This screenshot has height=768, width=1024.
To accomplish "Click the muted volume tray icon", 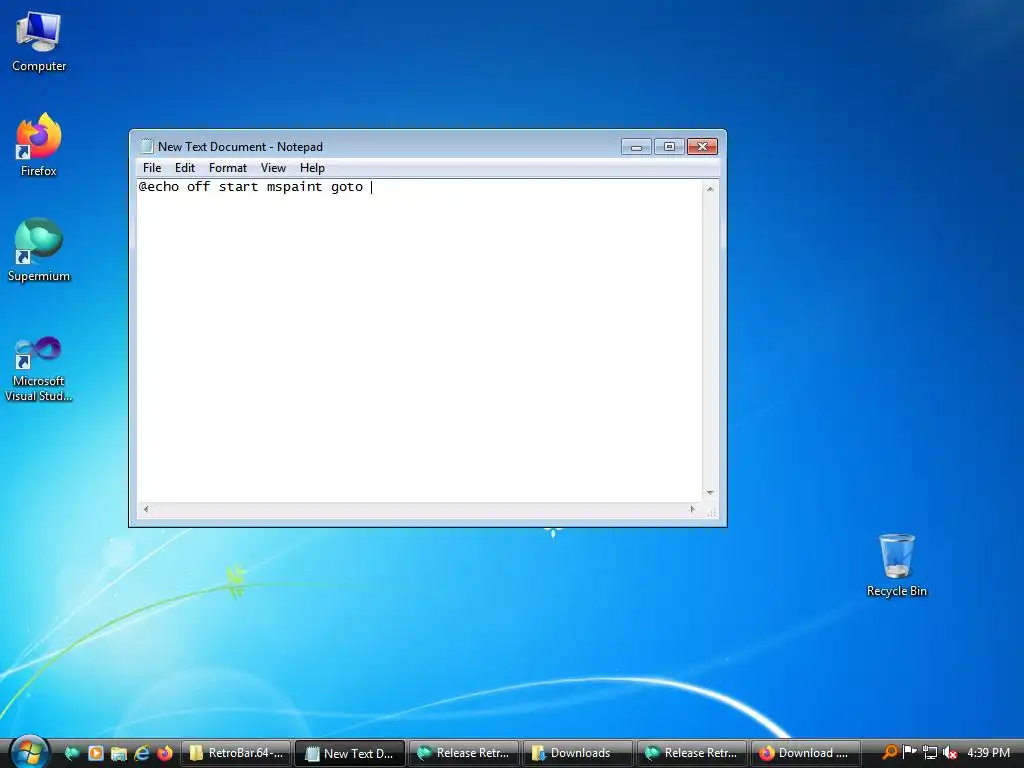I will [x=950, y=752].
